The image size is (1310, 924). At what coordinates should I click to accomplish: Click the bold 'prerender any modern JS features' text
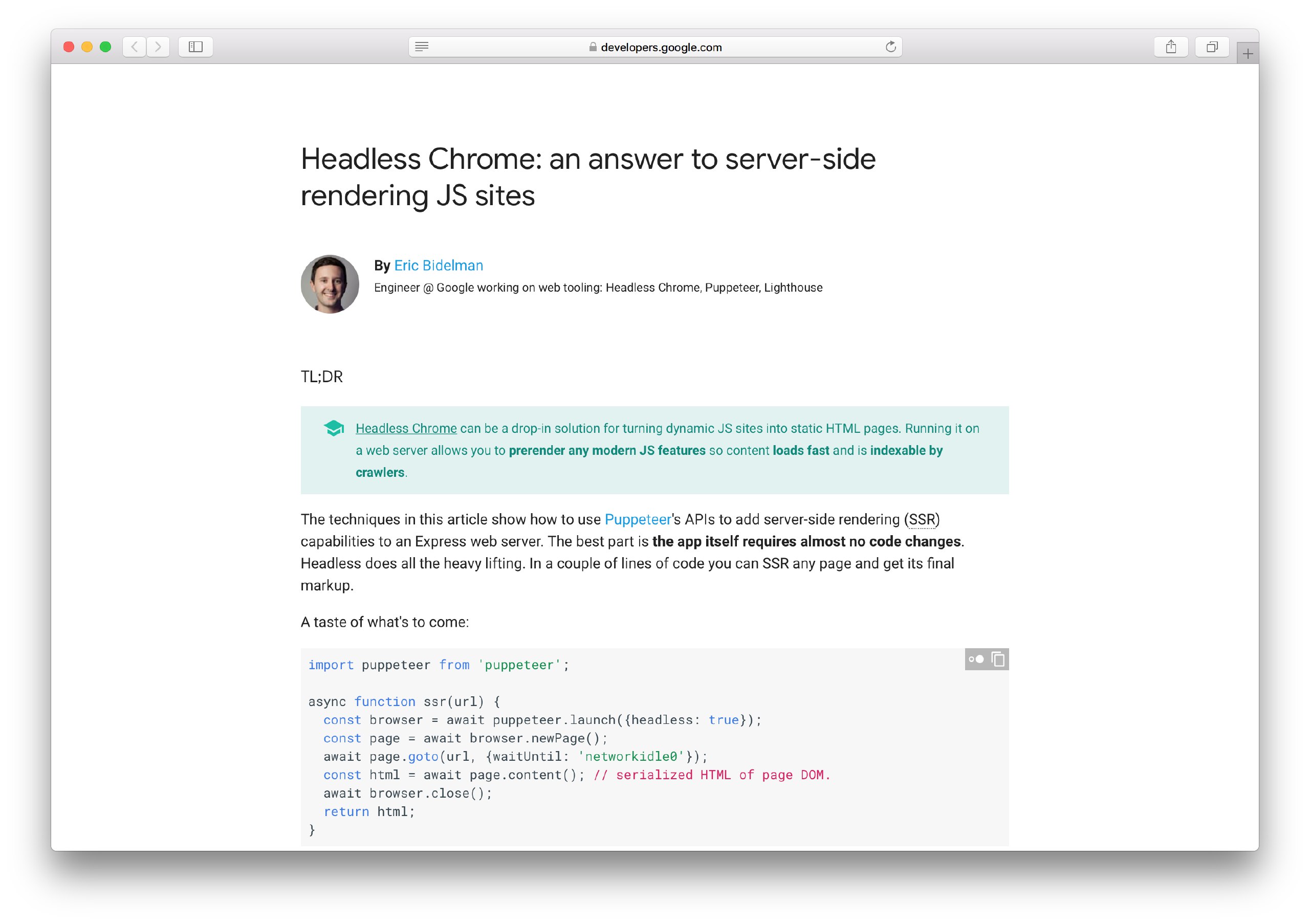pyautogui.click(x=607, y=450)
